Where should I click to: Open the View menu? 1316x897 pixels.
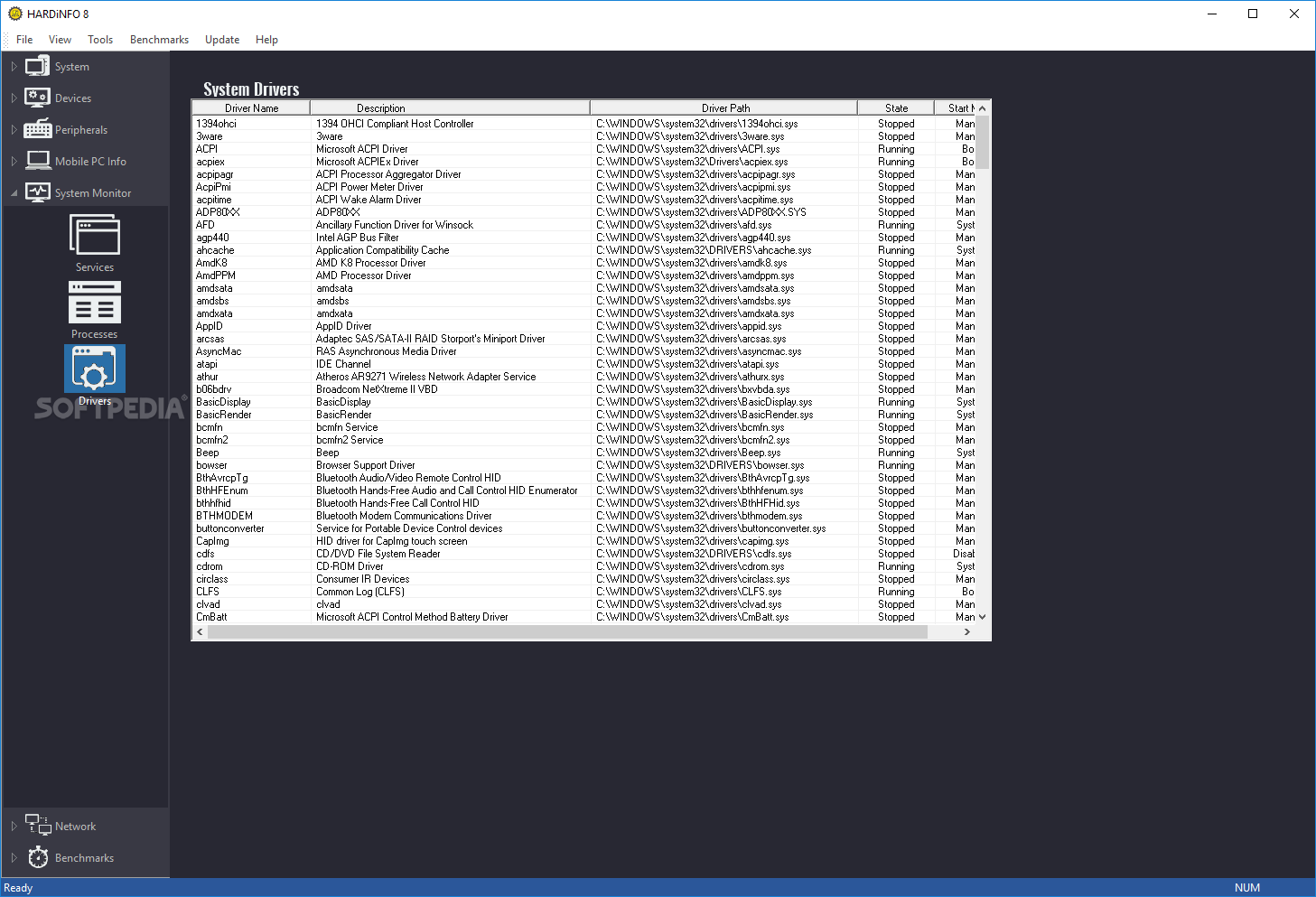pos(60,40)
